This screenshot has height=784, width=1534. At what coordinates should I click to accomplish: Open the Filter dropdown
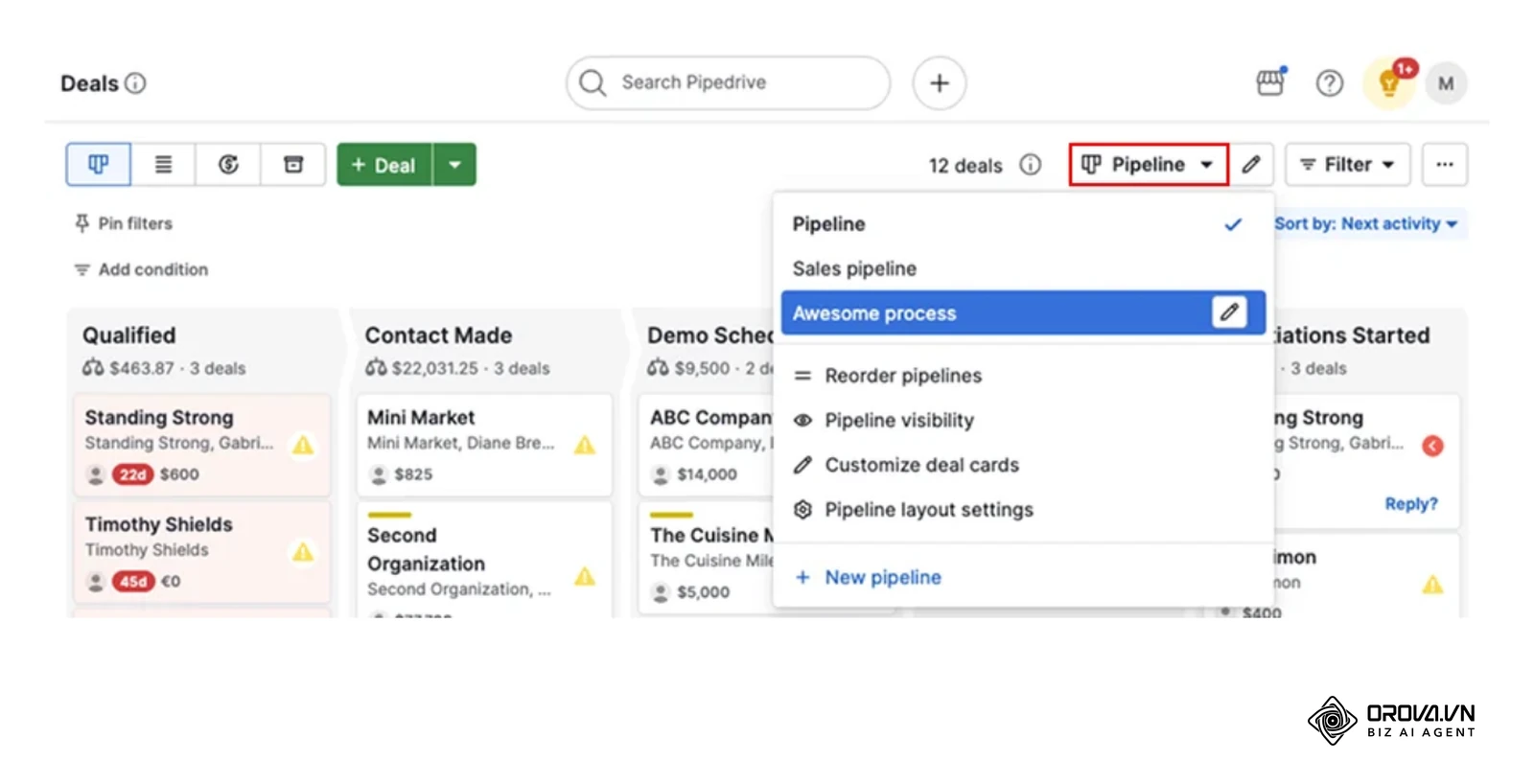point(1347,165)
